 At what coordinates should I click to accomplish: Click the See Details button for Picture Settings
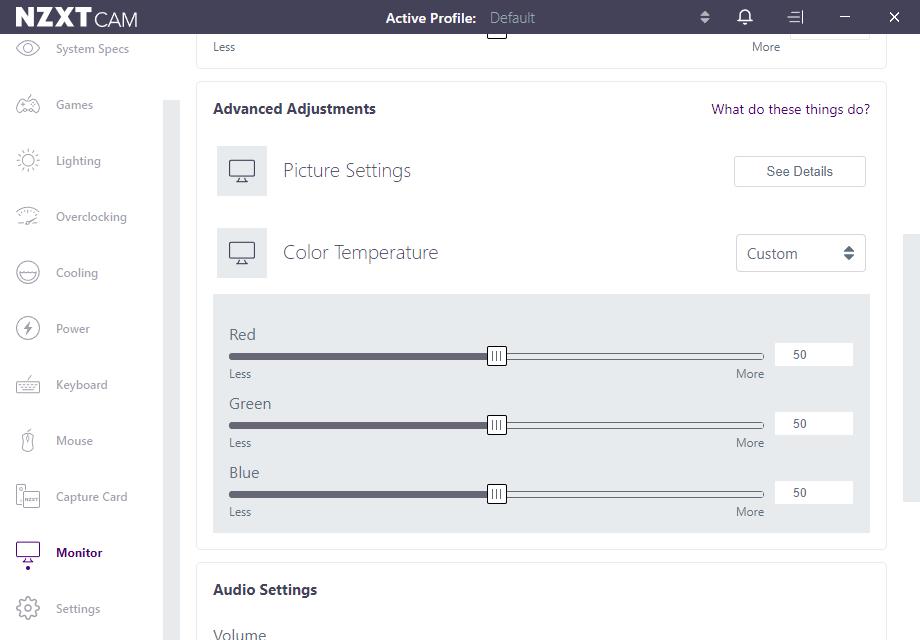point(799,171)
